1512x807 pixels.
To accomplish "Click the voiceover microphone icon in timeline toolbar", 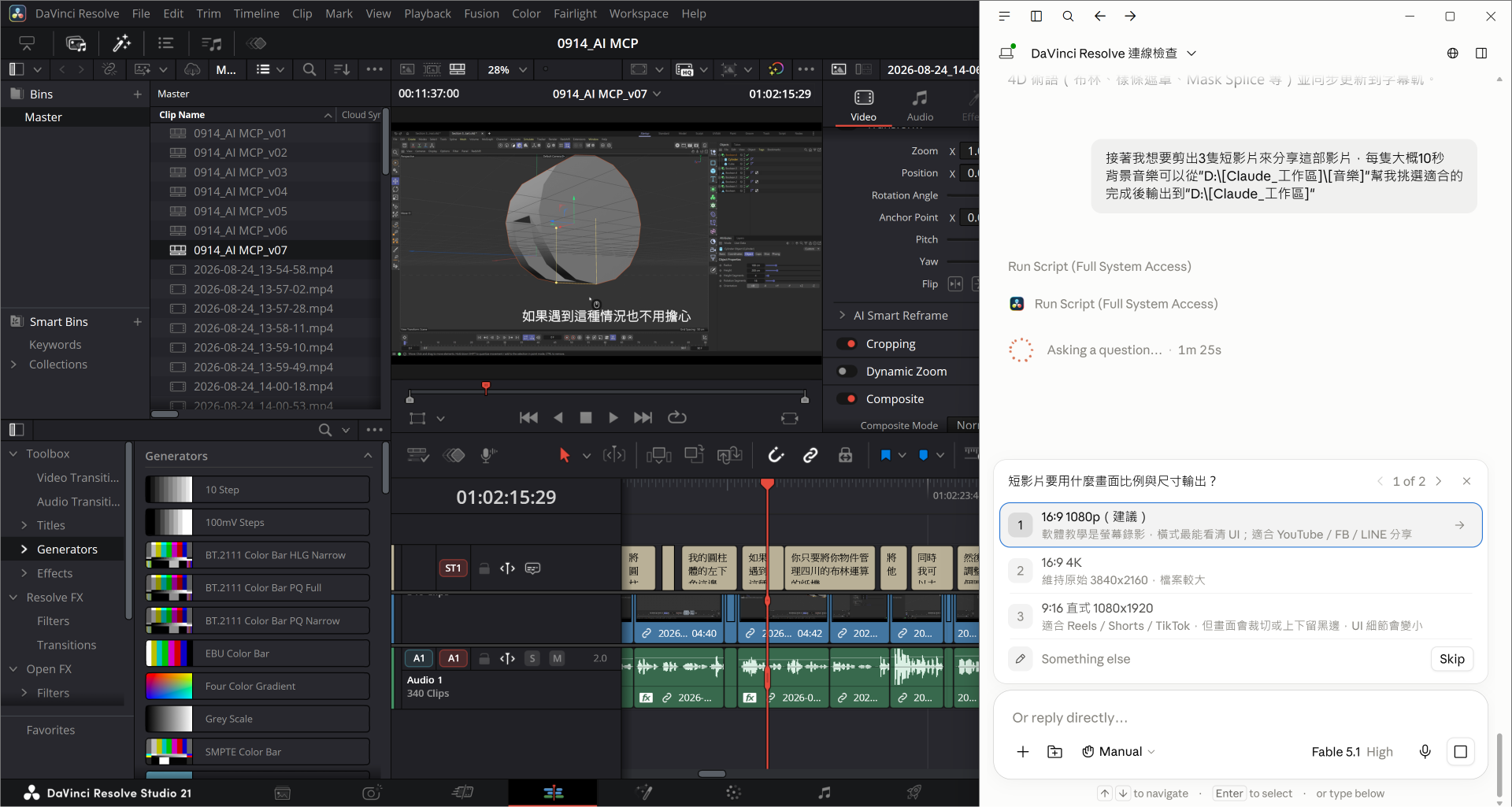I will point(488,455).
